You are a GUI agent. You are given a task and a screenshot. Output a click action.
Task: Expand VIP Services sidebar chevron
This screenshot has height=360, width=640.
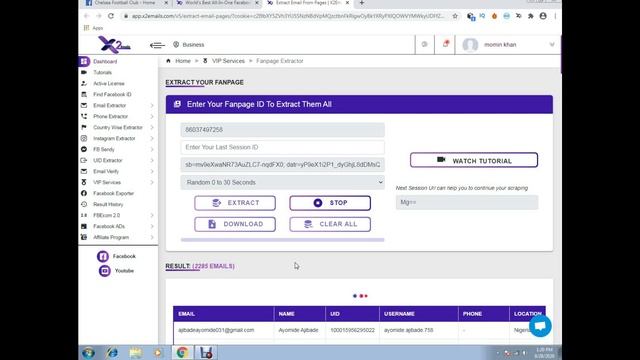click(152, 182)
